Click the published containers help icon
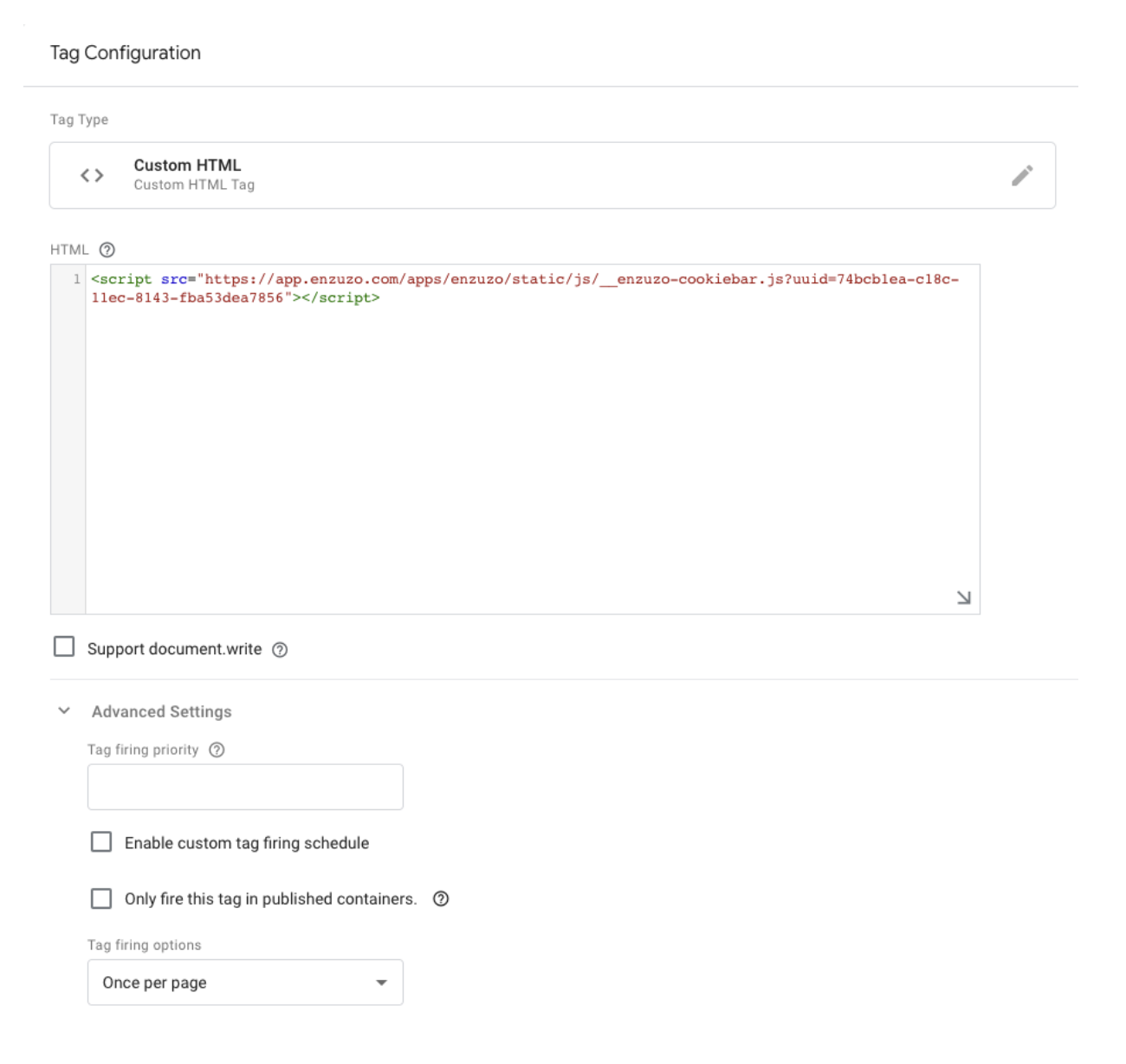The width and height of the screenshot is (1126, 1064). coord(441,899)
